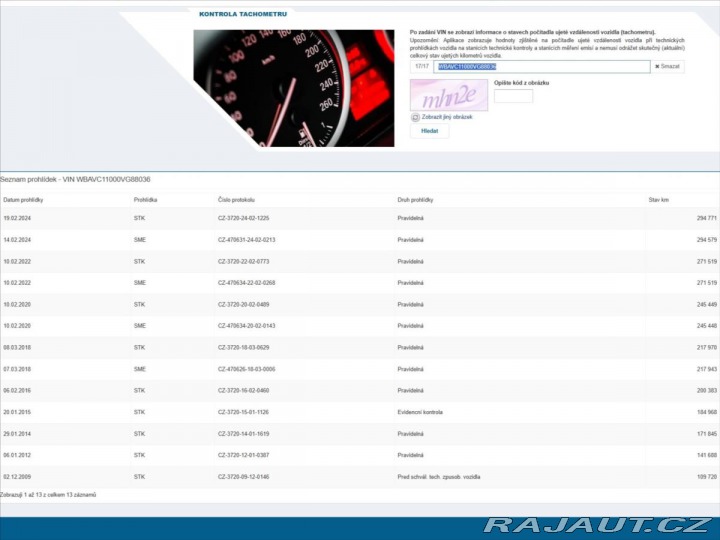Screen dimensions: 720x540
Task: Sort by Stav km column header
Action: 658,200
